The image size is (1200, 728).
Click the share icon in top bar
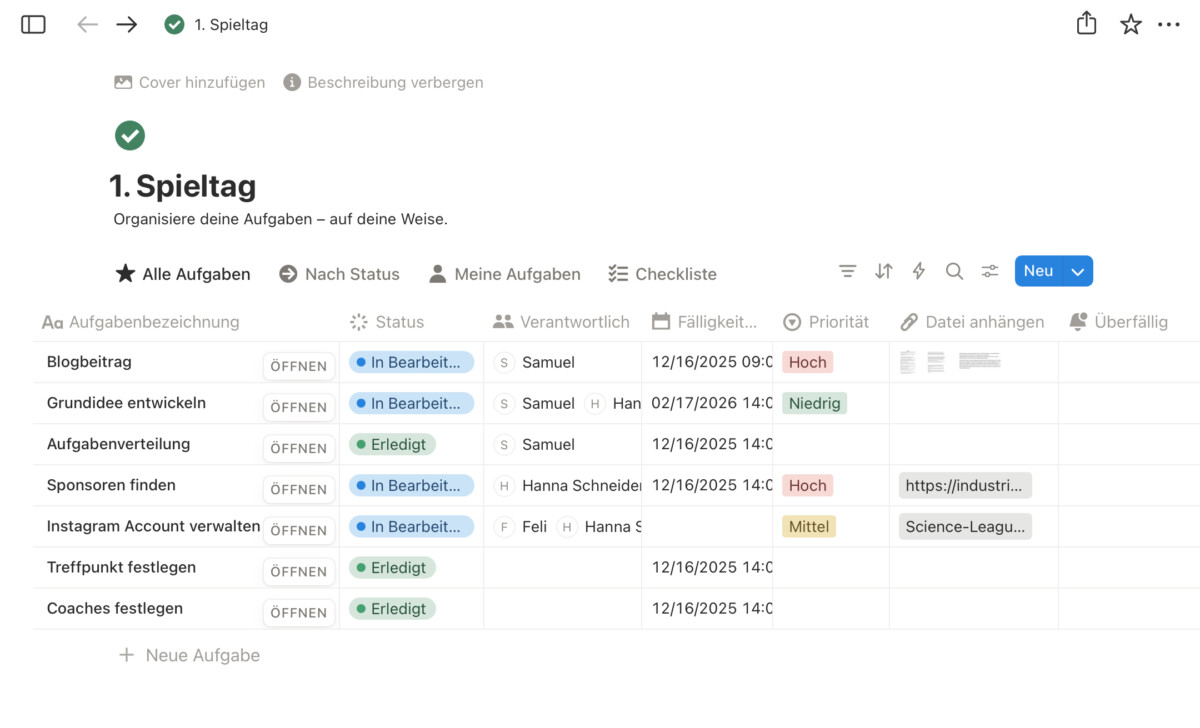coord(1087,24)
